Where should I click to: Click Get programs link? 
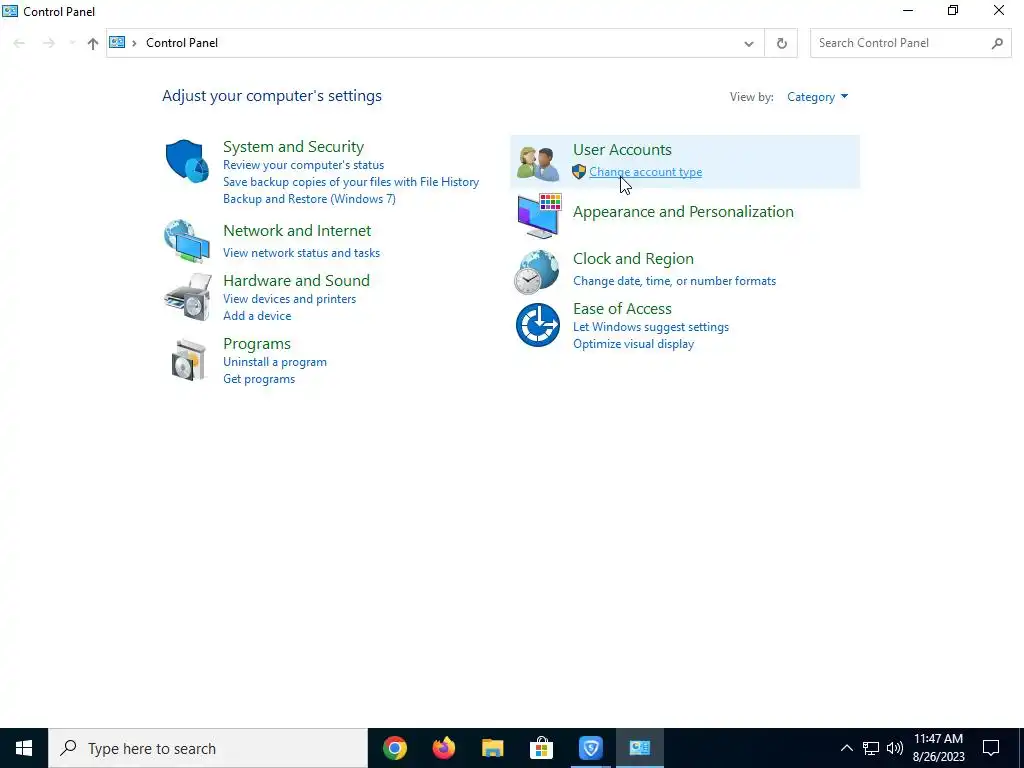click(259, 379)
